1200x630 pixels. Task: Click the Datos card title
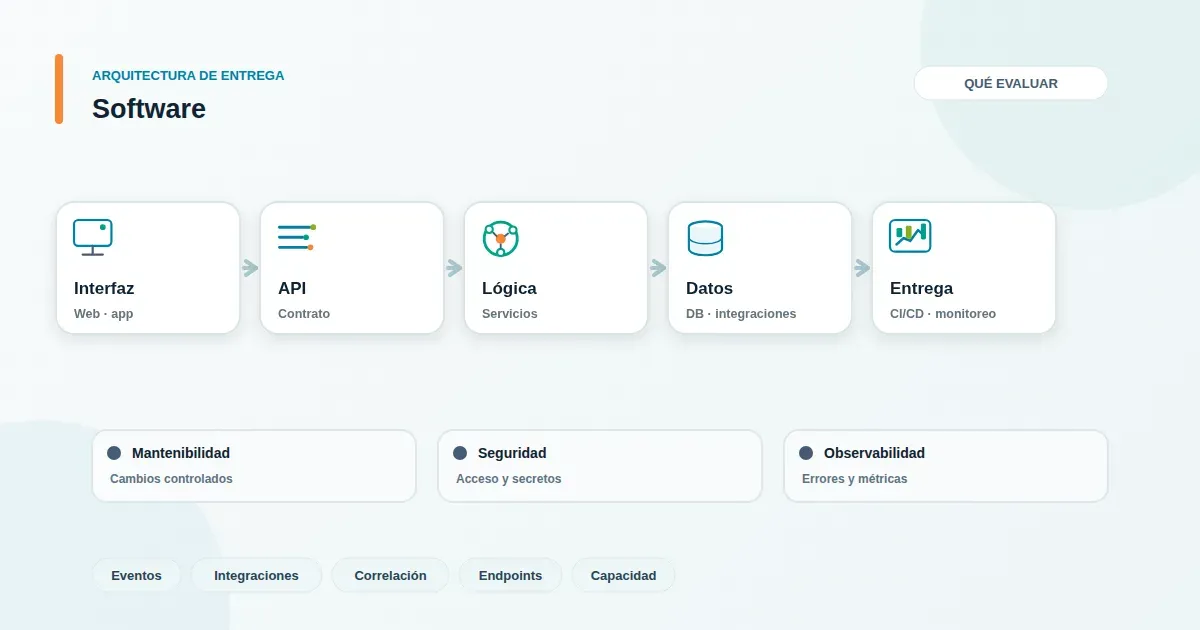709,288
